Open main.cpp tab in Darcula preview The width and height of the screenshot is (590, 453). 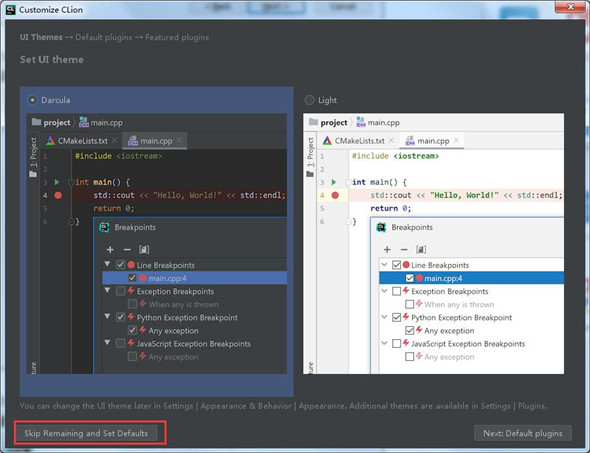click(156, 141)
